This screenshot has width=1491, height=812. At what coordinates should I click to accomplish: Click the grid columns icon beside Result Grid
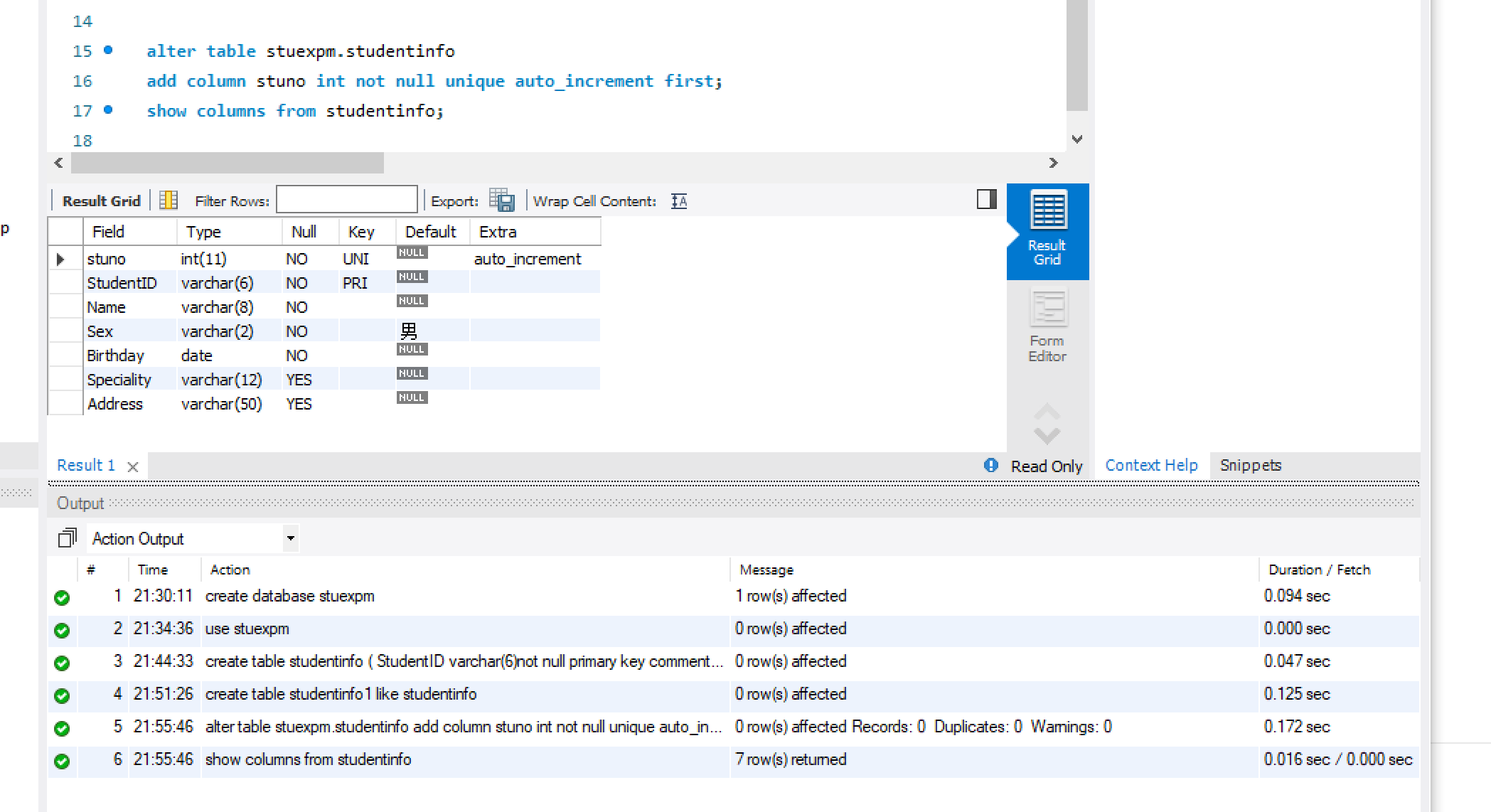coord(169,201)
